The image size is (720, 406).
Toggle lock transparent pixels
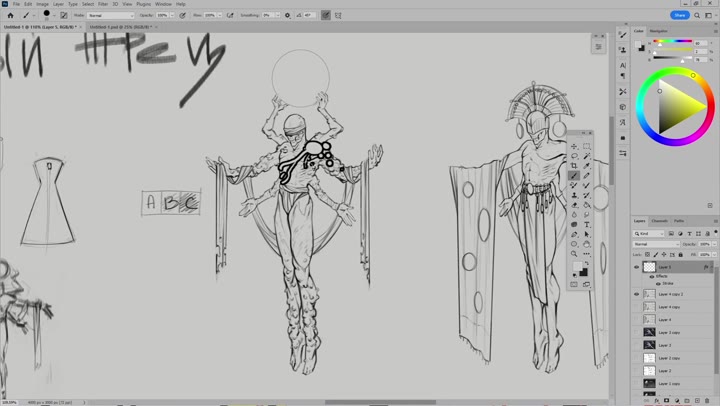point(647,254)
